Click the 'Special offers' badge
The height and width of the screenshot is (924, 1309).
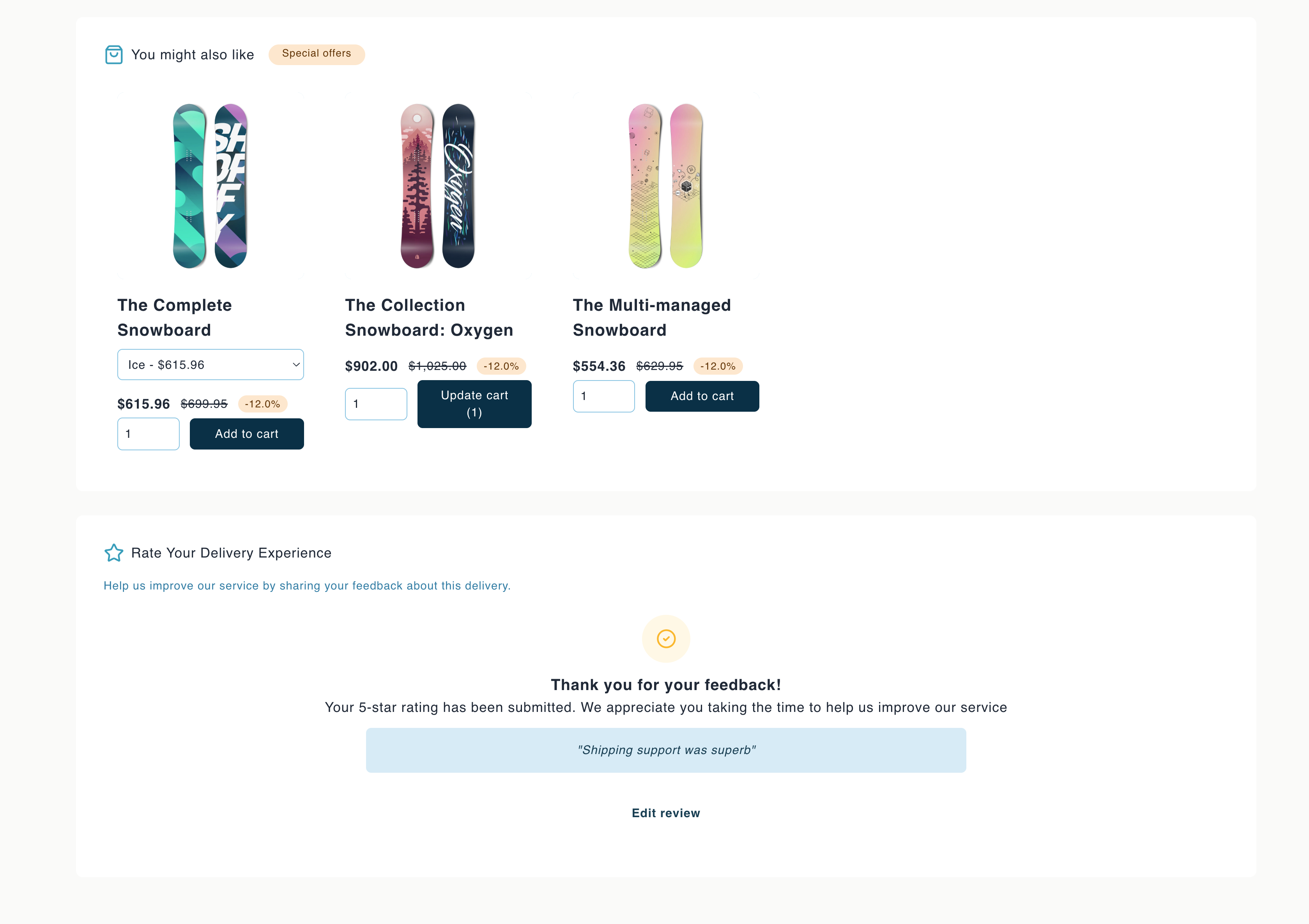tap(317, 54)
